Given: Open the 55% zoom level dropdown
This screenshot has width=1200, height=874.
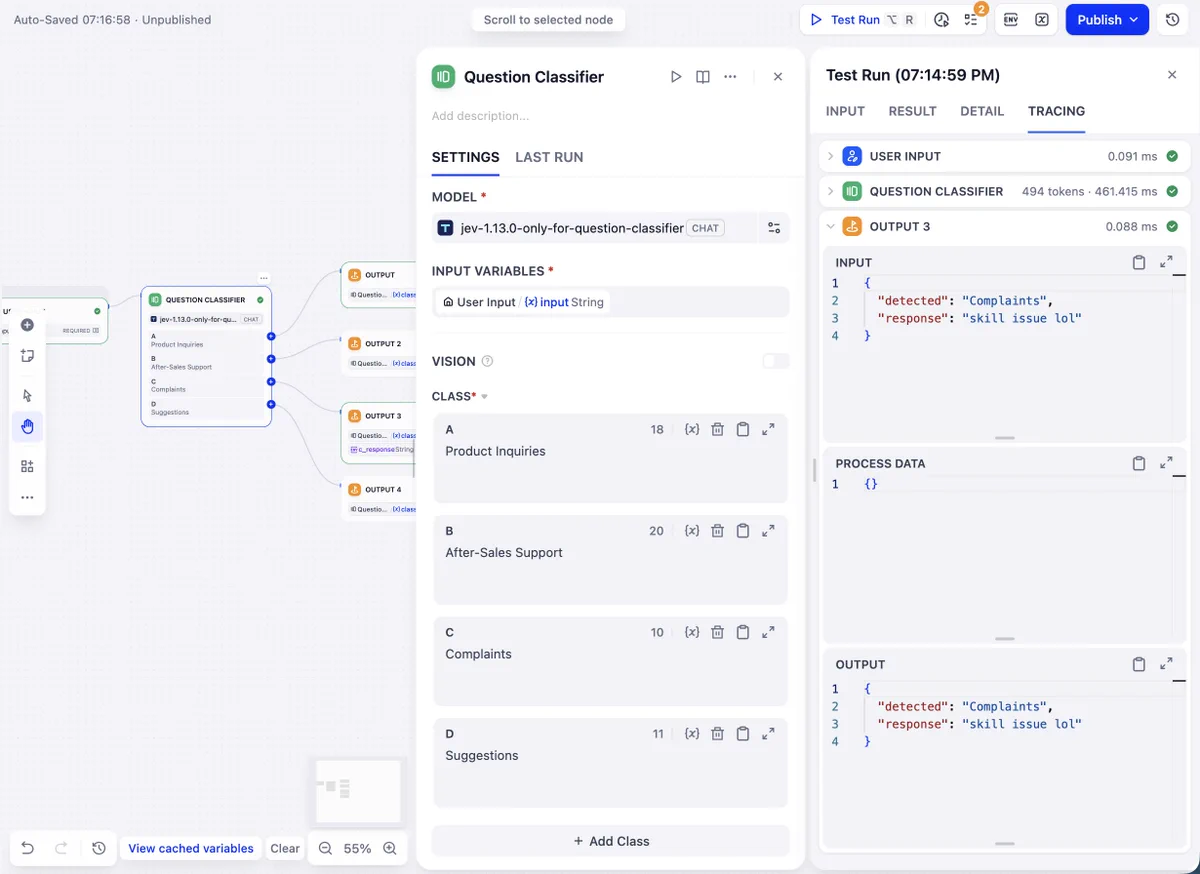Looking at the screenshot, I should (x=357, y=848).
